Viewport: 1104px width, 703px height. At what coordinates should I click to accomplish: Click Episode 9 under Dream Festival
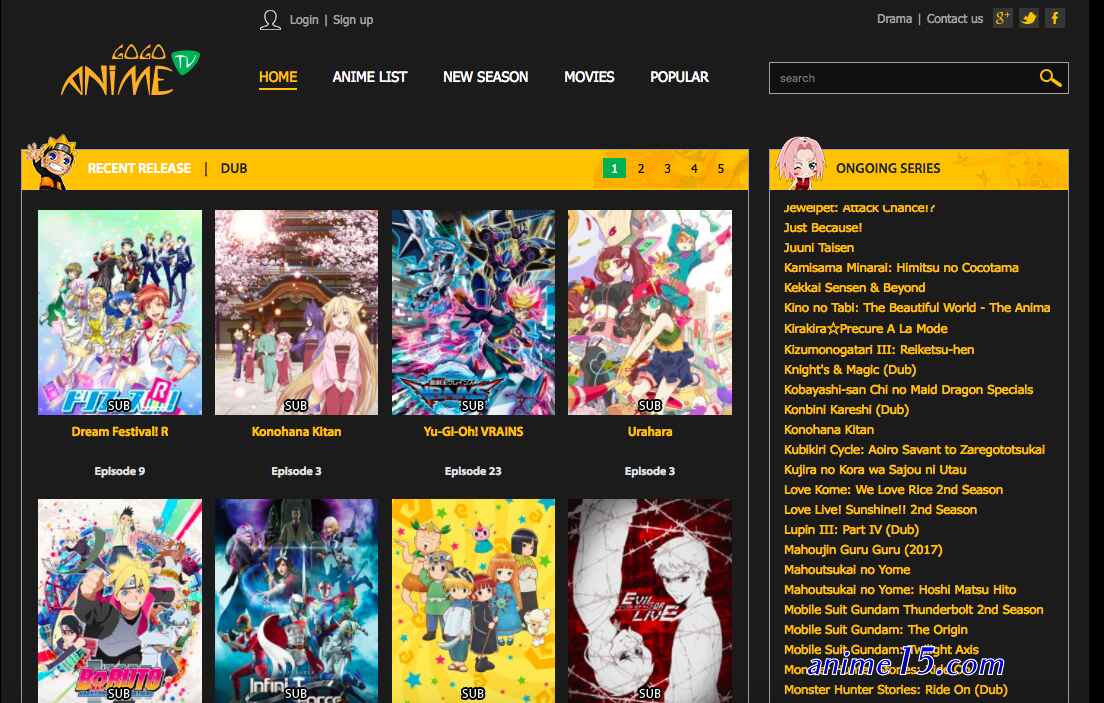pyautogui.click(x=120, y=471)
